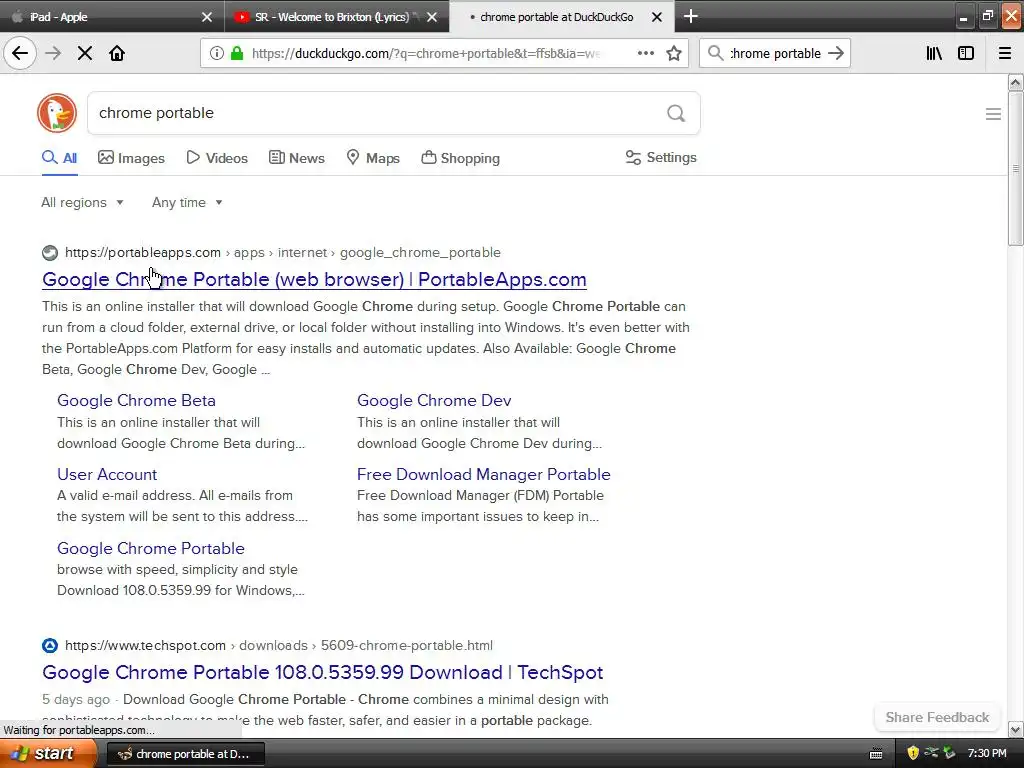Submit Firefox search box with arrow button
Viewport: 1024px width, 768px height.
[x=836, y=54]
